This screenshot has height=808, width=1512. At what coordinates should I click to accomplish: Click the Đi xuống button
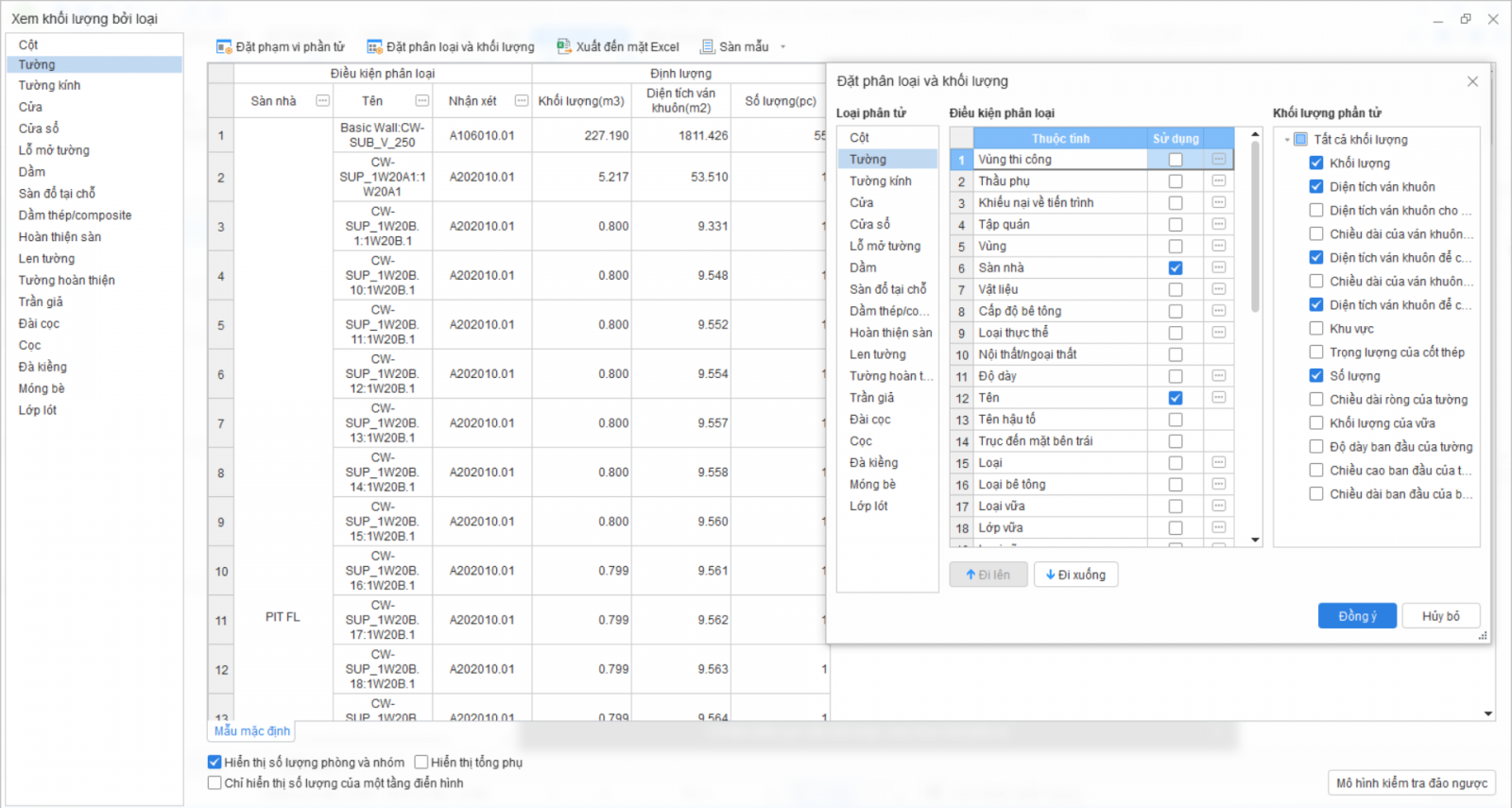1075,575
